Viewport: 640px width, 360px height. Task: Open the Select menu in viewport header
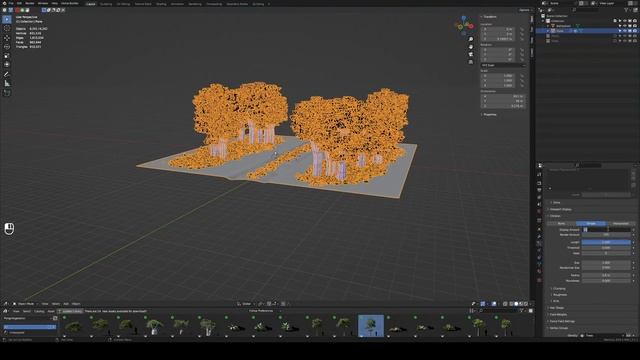point(56,304)
